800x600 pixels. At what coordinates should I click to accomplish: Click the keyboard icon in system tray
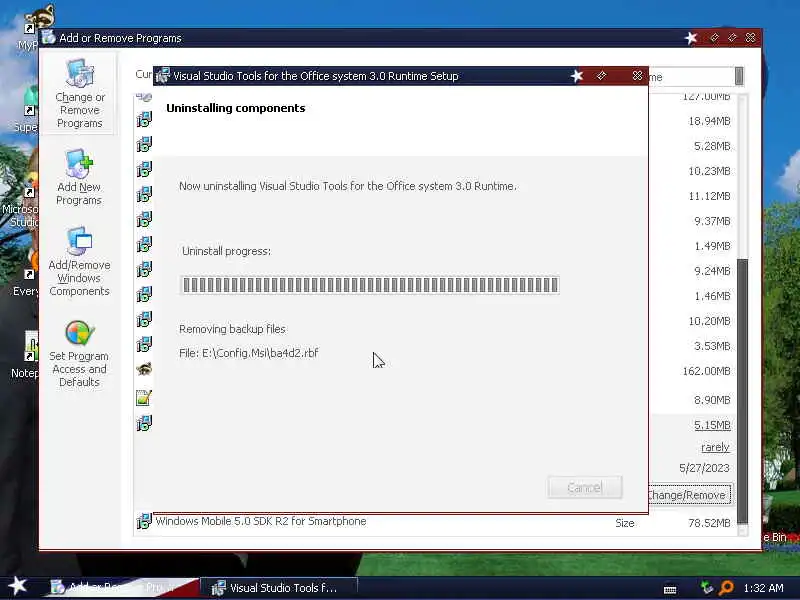click(670, 589)
